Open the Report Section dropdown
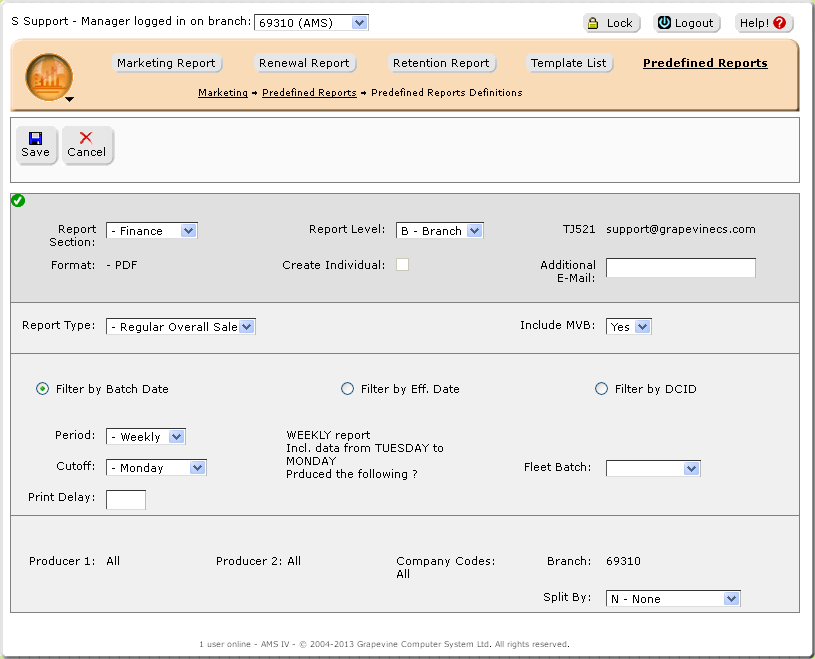The height and width of the screenshot is (659, 815). (x=152, y=231)
